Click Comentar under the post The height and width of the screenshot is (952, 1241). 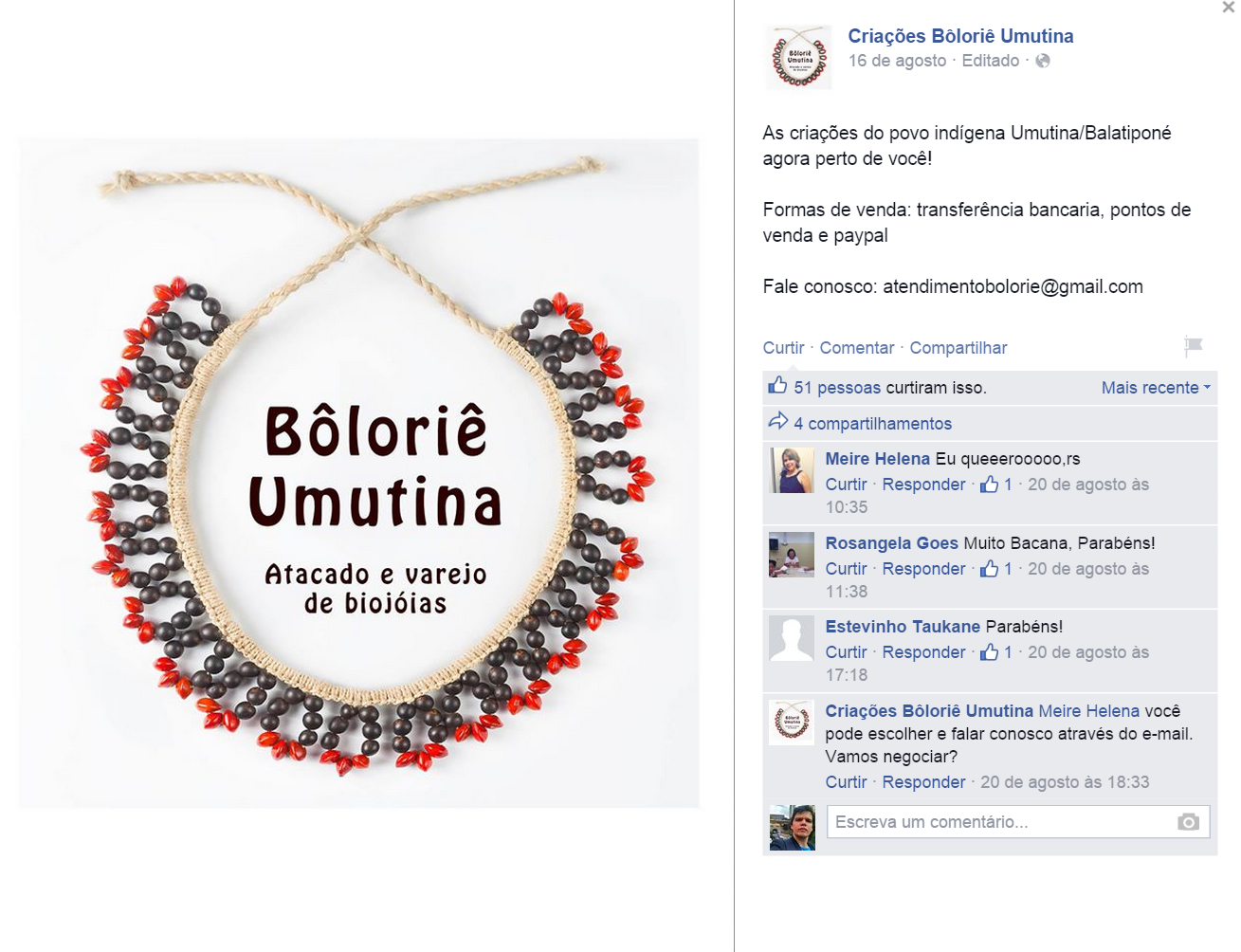[x=857, y=348]
